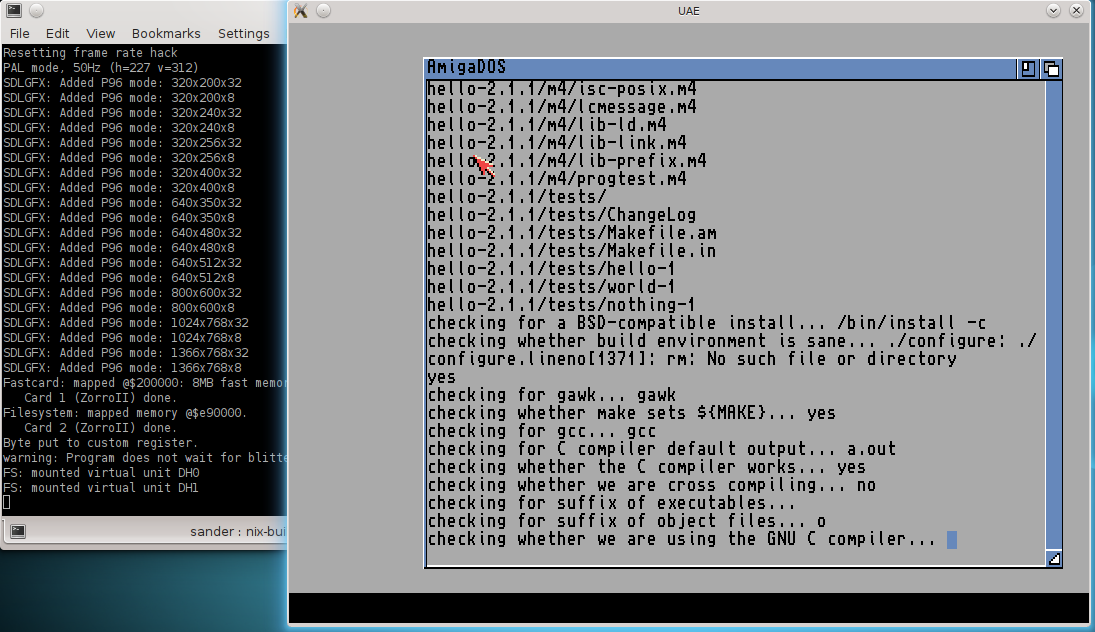The image size is (1095, 632).
Task: Click 'Added P96 mode: 1366x768x8' line
Action: (122, 368)
